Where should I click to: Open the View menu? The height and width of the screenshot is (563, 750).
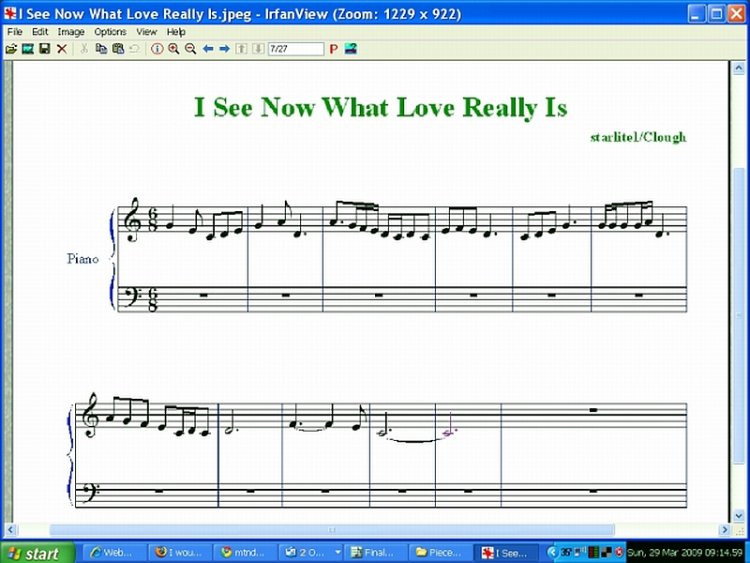pos(147,32)
